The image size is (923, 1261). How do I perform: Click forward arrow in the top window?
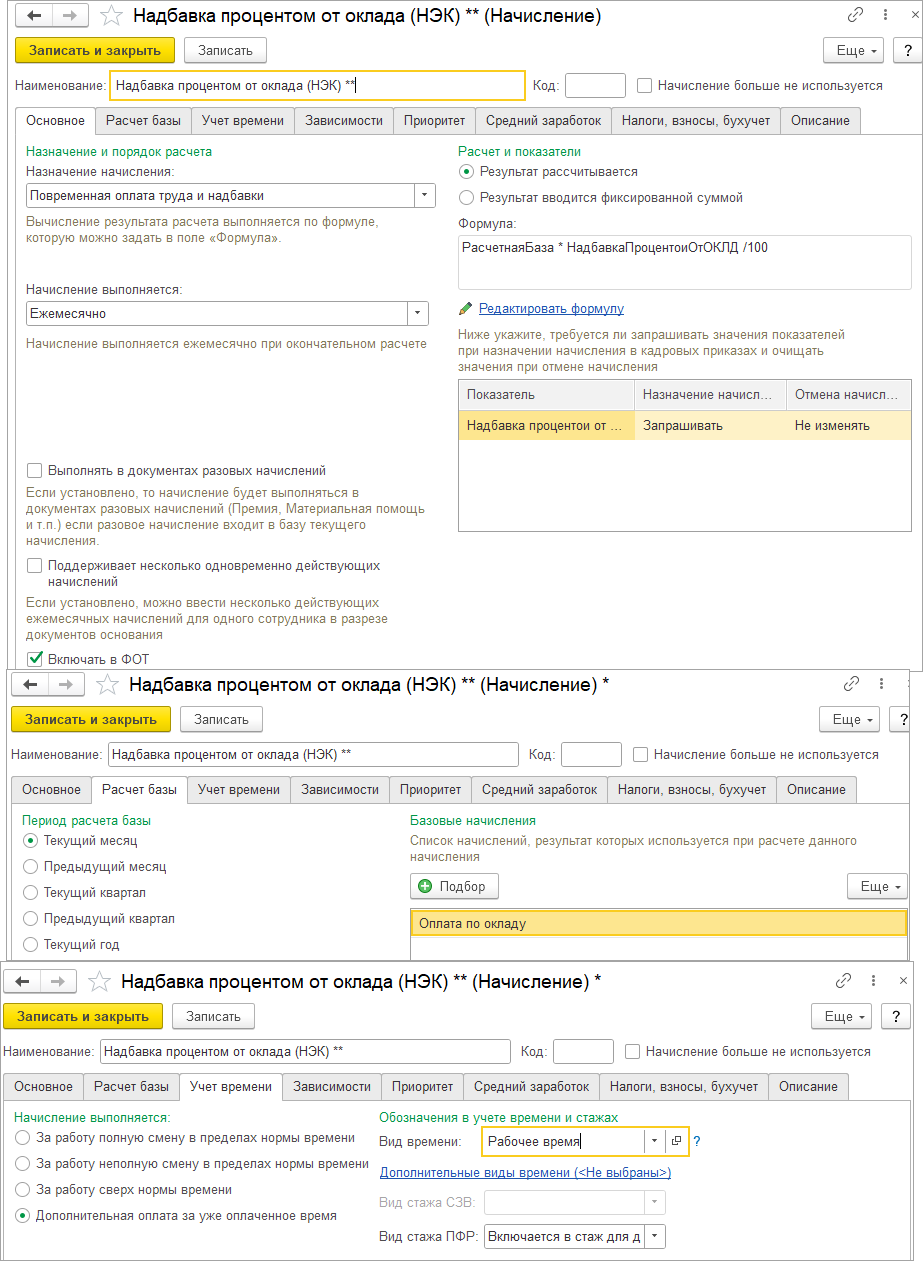[69, 16]
